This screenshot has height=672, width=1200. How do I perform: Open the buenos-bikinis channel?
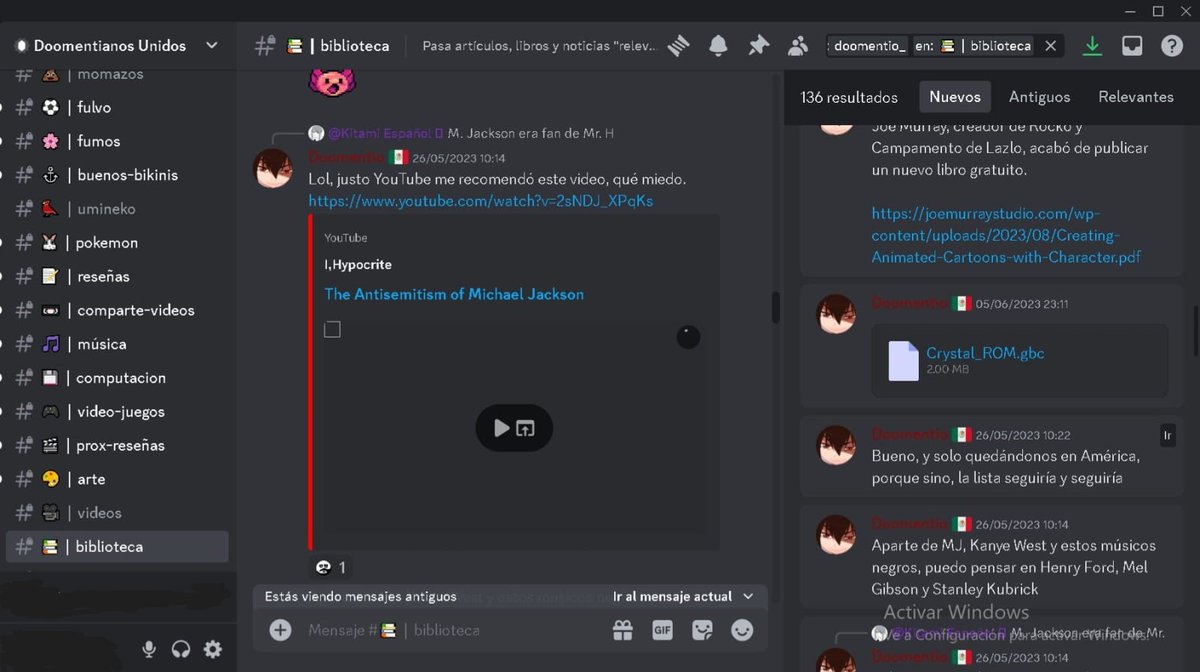pyautogui.click(x=115, y=175)
